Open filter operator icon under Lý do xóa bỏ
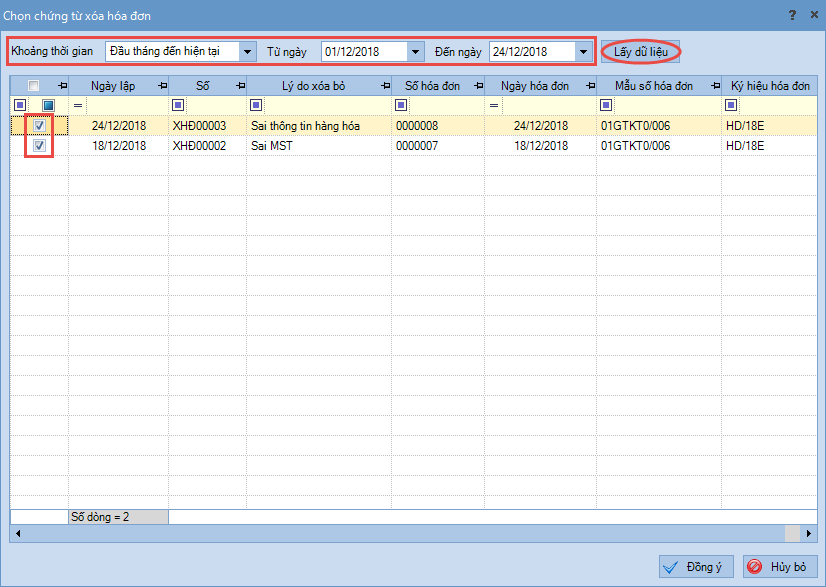826x587 pixels. click(x=256, y=105)
